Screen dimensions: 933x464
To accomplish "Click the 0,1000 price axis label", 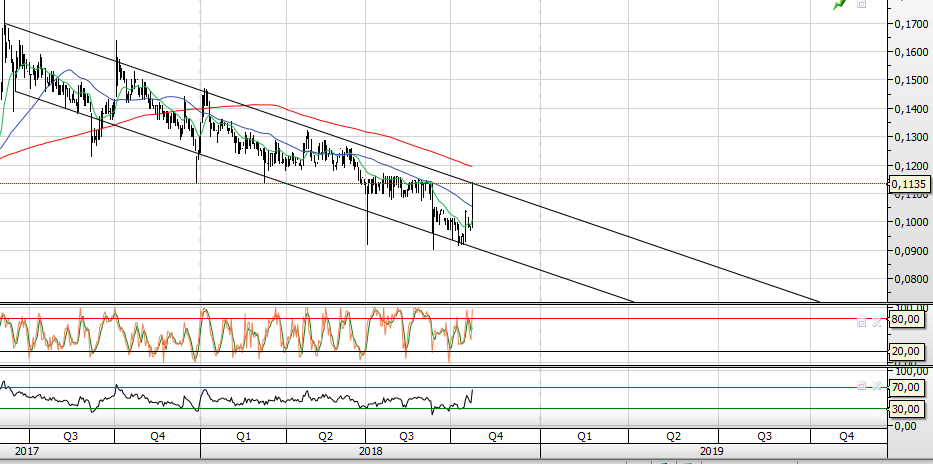I will point(911,222).
